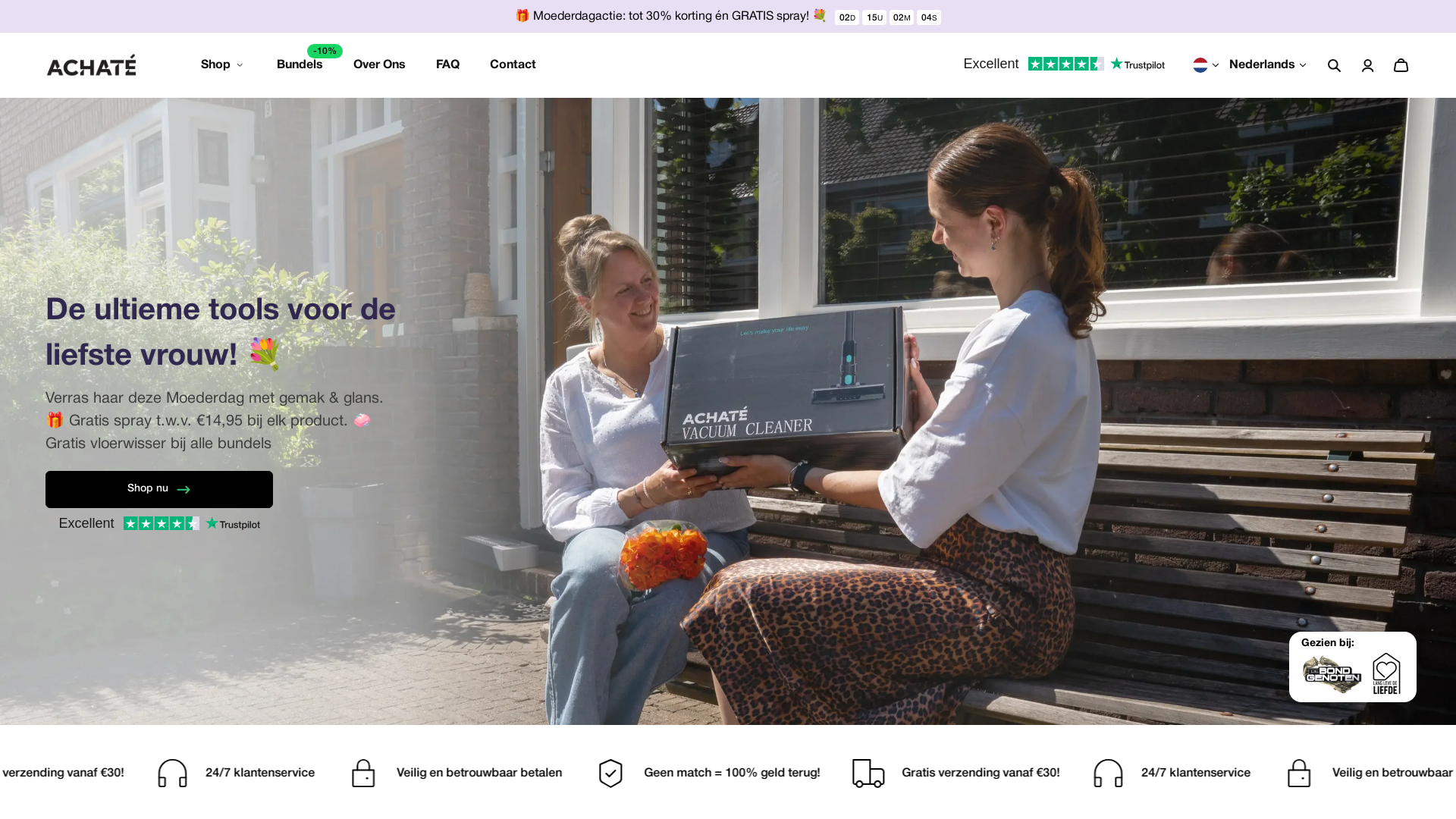Click the hero heading 'De ultieme tools'
This screenshot has width=1456, height=819.
221,332
